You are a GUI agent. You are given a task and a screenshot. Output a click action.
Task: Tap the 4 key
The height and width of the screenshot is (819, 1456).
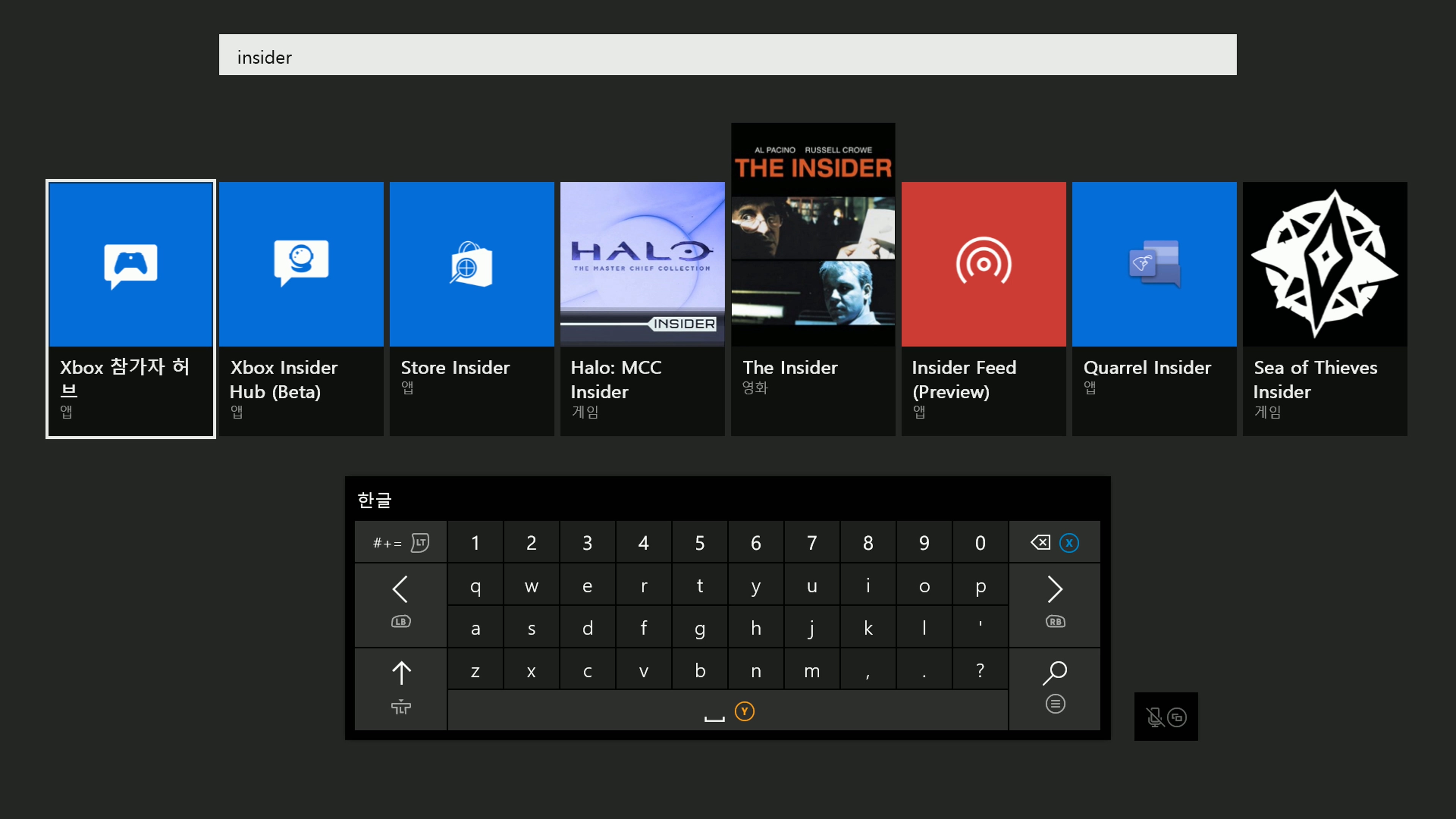pyautogui.click(x=644, y=543)
